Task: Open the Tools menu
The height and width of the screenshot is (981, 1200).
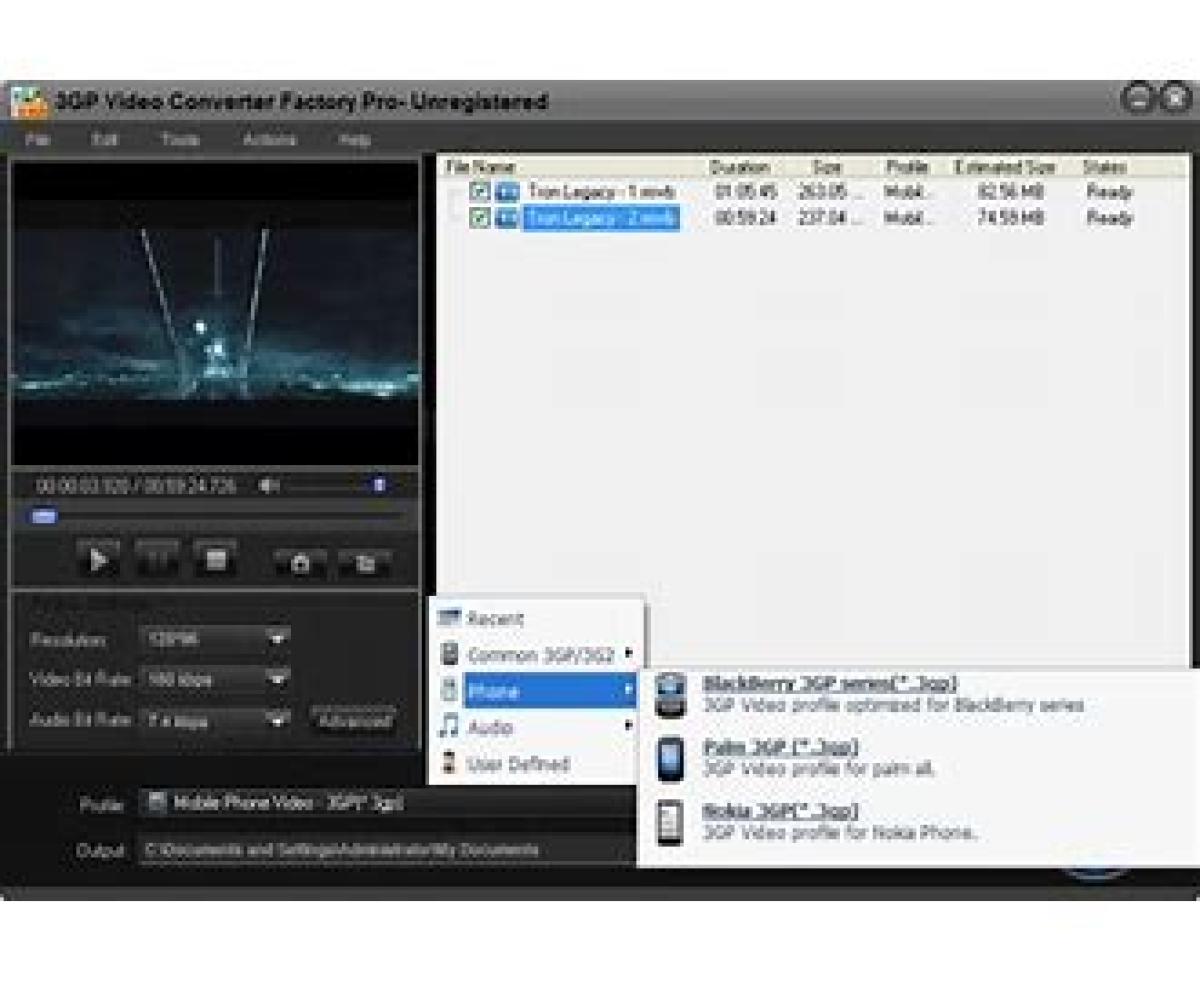Action: click(180, 140)
